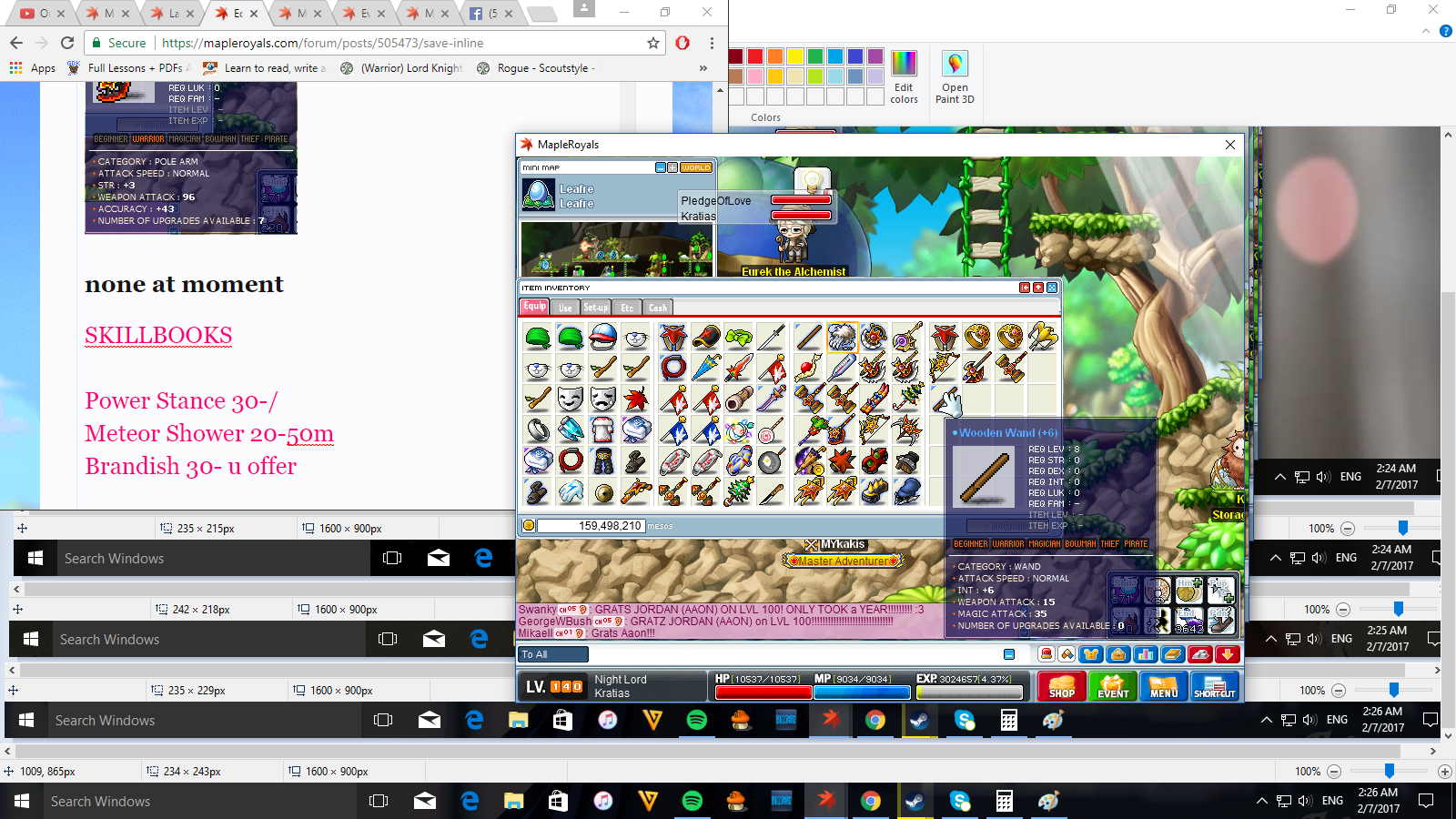Open the SHORTCUT button

(1215, 686)
